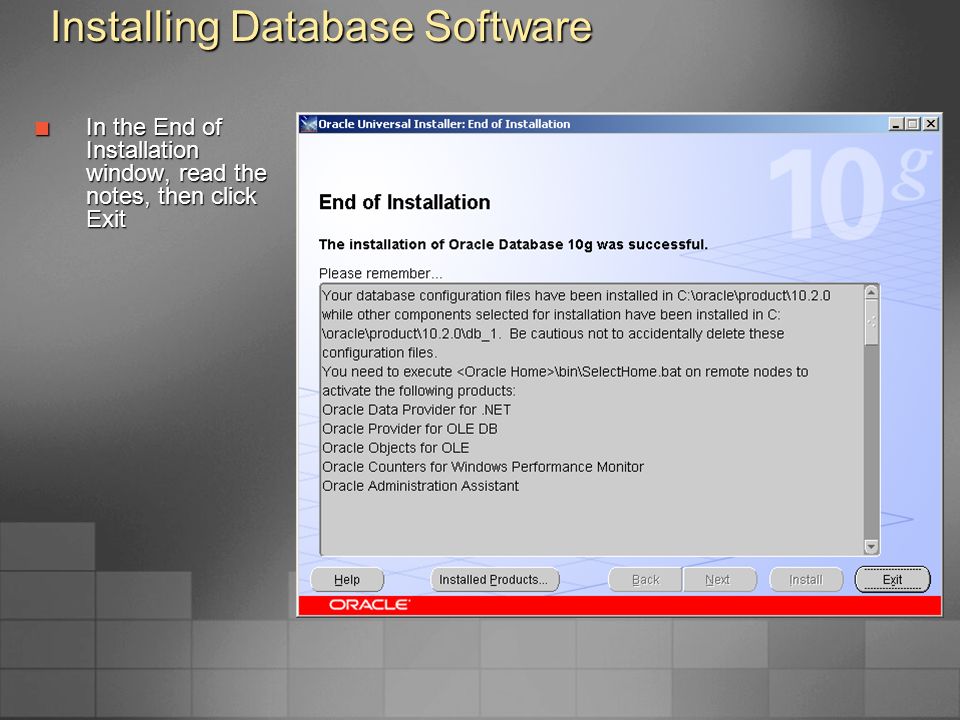960x720 pixels.
Task: Click the notes scrollbar thumb
Action: [x=871, y=322]
